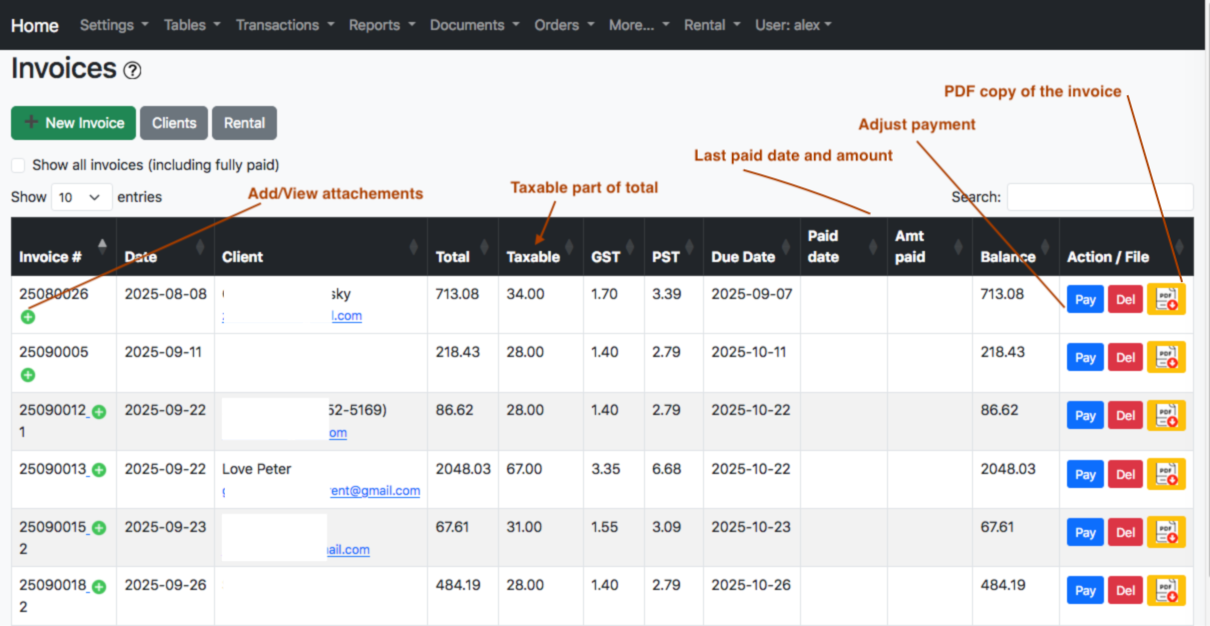Click green plus icon for invoice 25090015
The width and height of the screenshot is (1210, 626).
point(99,528)
